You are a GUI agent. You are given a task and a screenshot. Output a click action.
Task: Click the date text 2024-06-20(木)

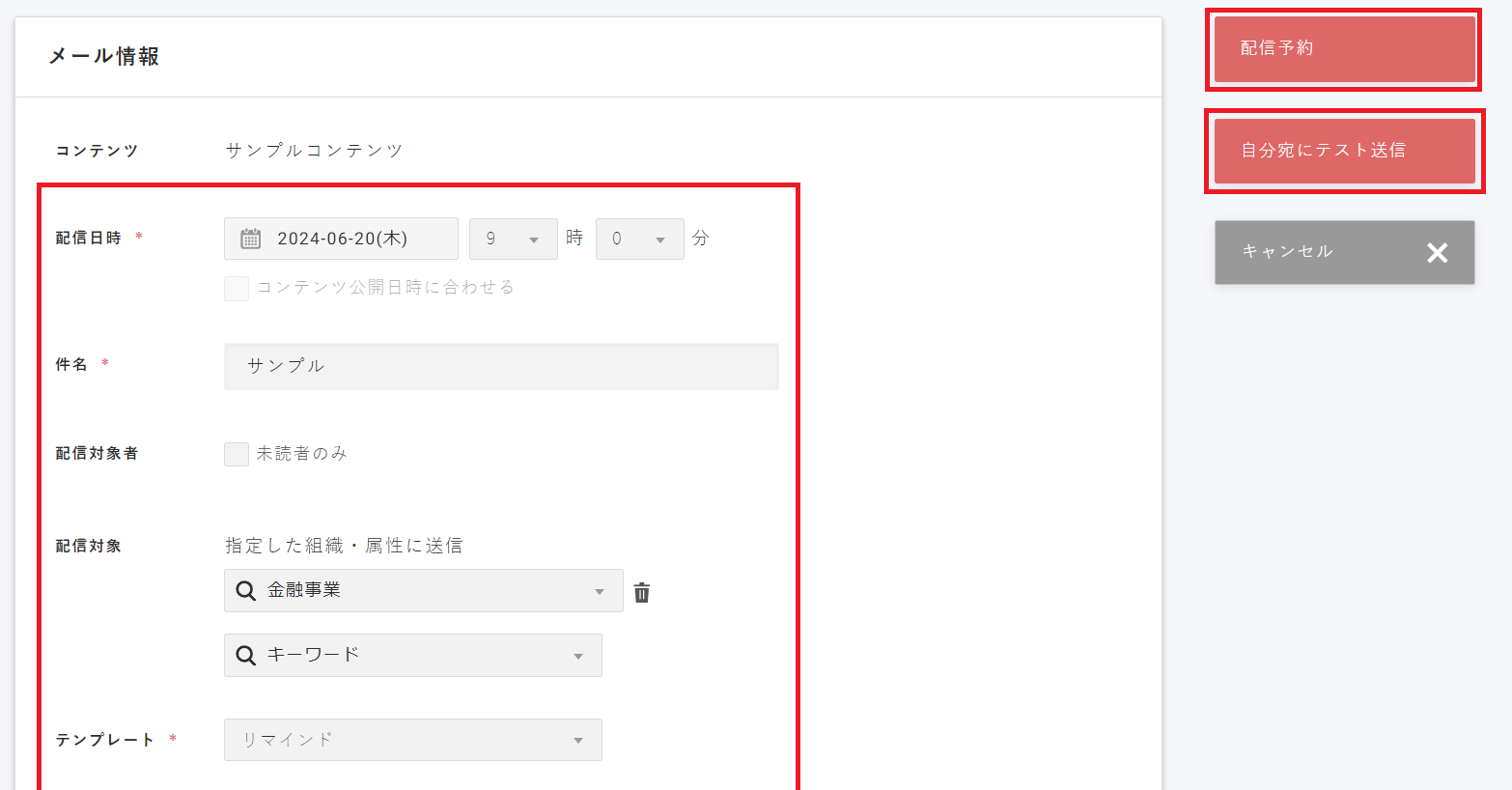pyautogui.click(x=342, y=239)
